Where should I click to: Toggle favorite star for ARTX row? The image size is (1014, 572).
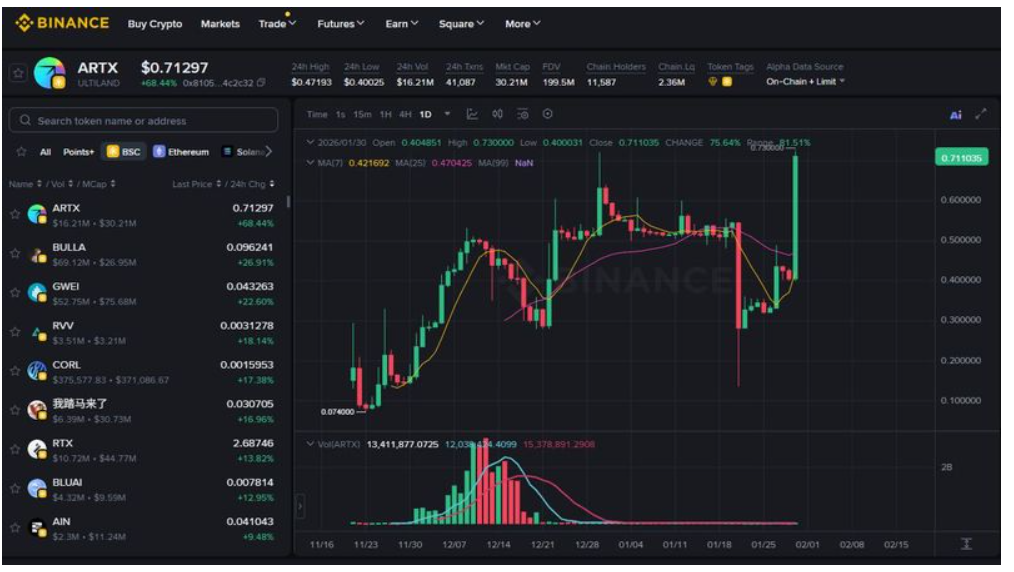[15, 214]
